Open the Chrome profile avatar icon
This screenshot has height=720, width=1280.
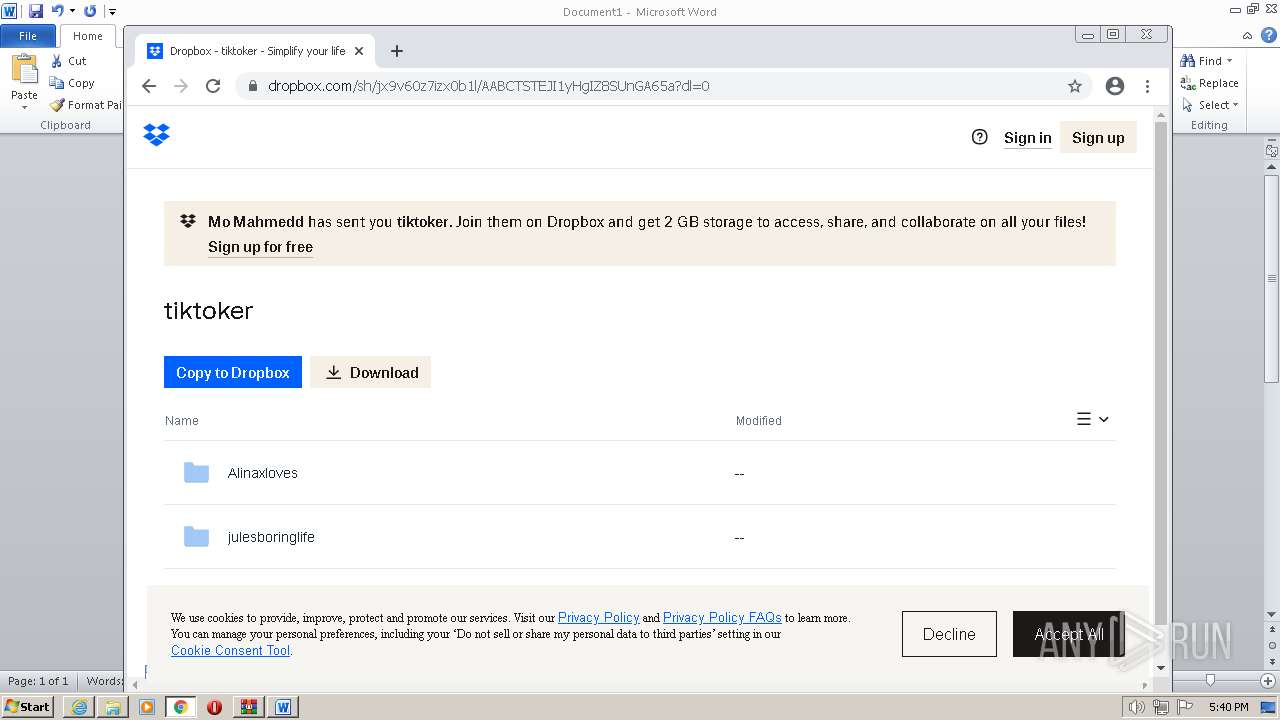coord(1115,86)
